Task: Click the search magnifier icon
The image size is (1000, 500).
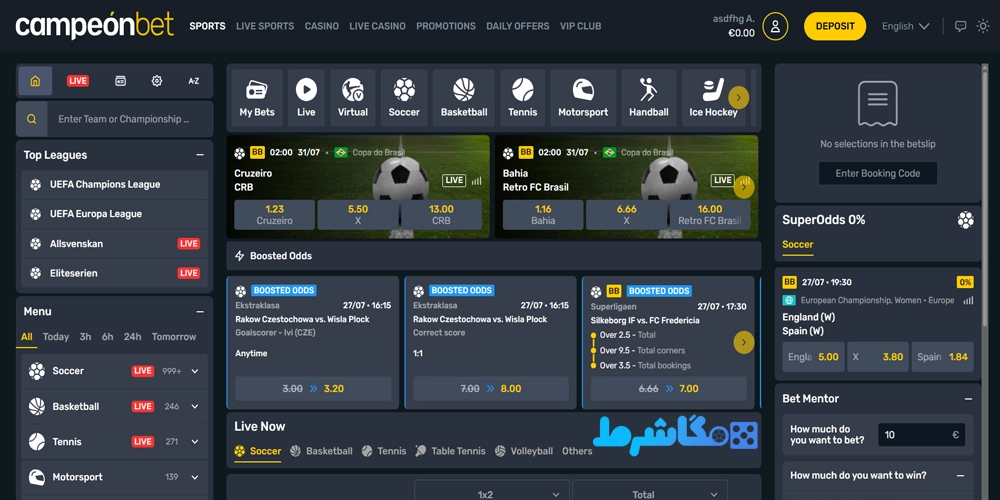Action: [32, 119]
